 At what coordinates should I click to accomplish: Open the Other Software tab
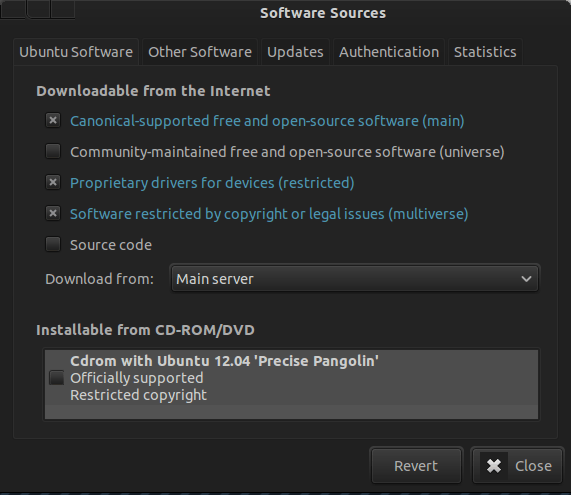click(200, 52)
